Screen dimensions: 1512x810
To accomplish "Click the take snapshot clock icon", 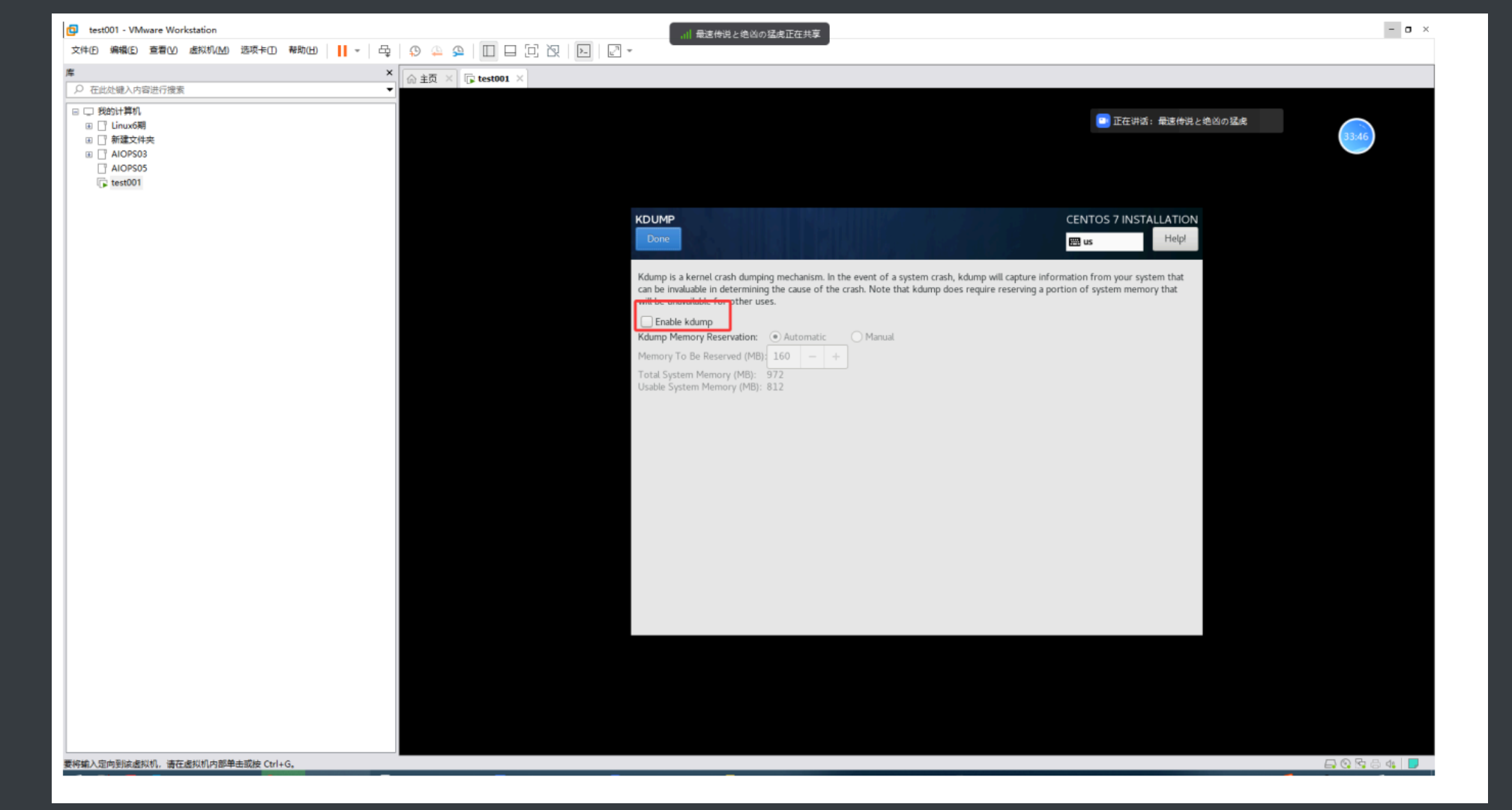I will (x=415, y=51).
